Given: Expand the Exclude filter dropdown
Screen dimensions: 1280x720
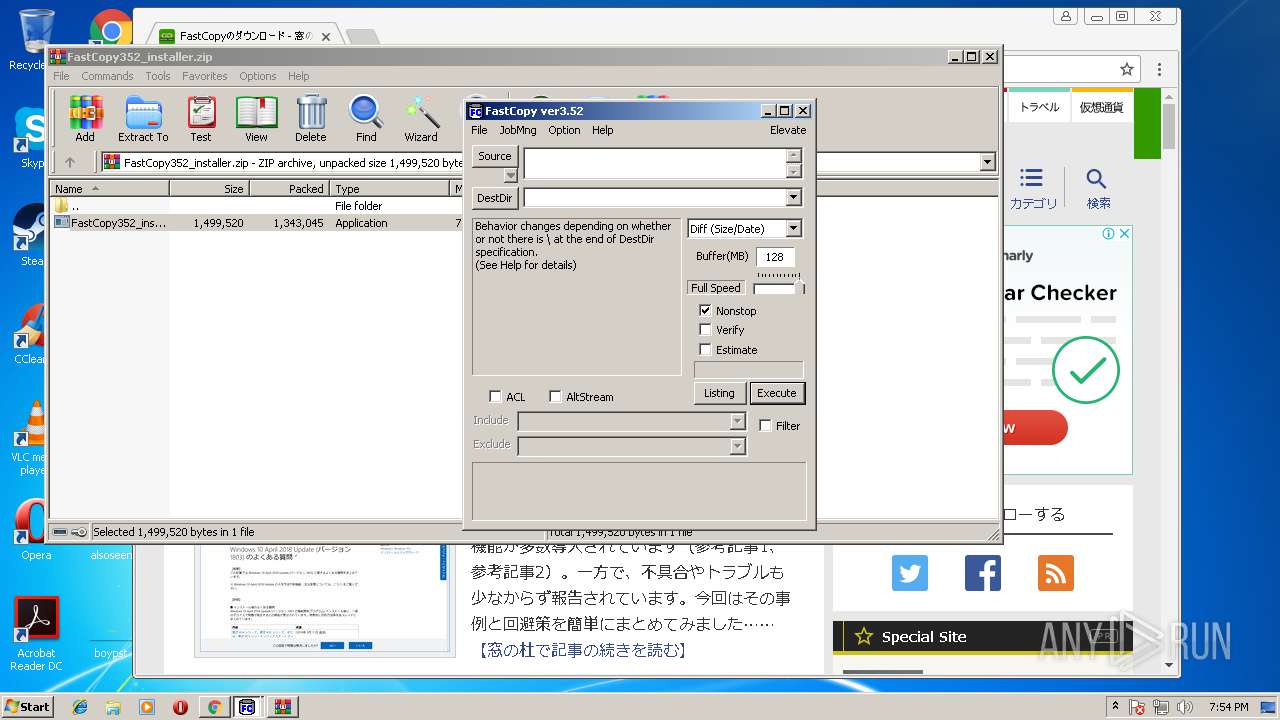Looking at the screenshot, I should pyautogui.click(x=737, y=446).
